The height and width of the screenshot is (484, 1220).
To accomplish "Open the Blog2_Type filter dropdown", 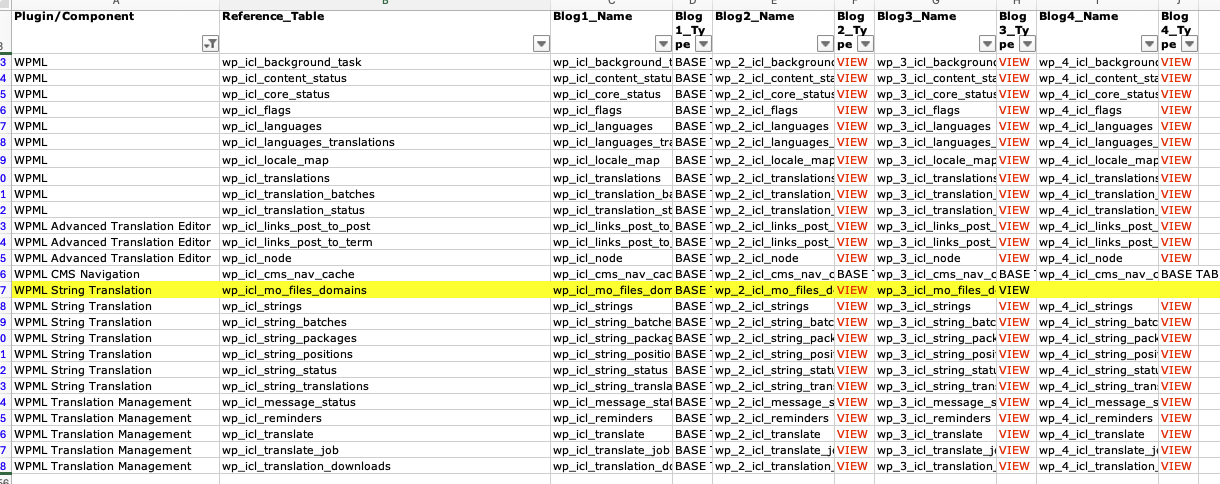I will (865, 44).
